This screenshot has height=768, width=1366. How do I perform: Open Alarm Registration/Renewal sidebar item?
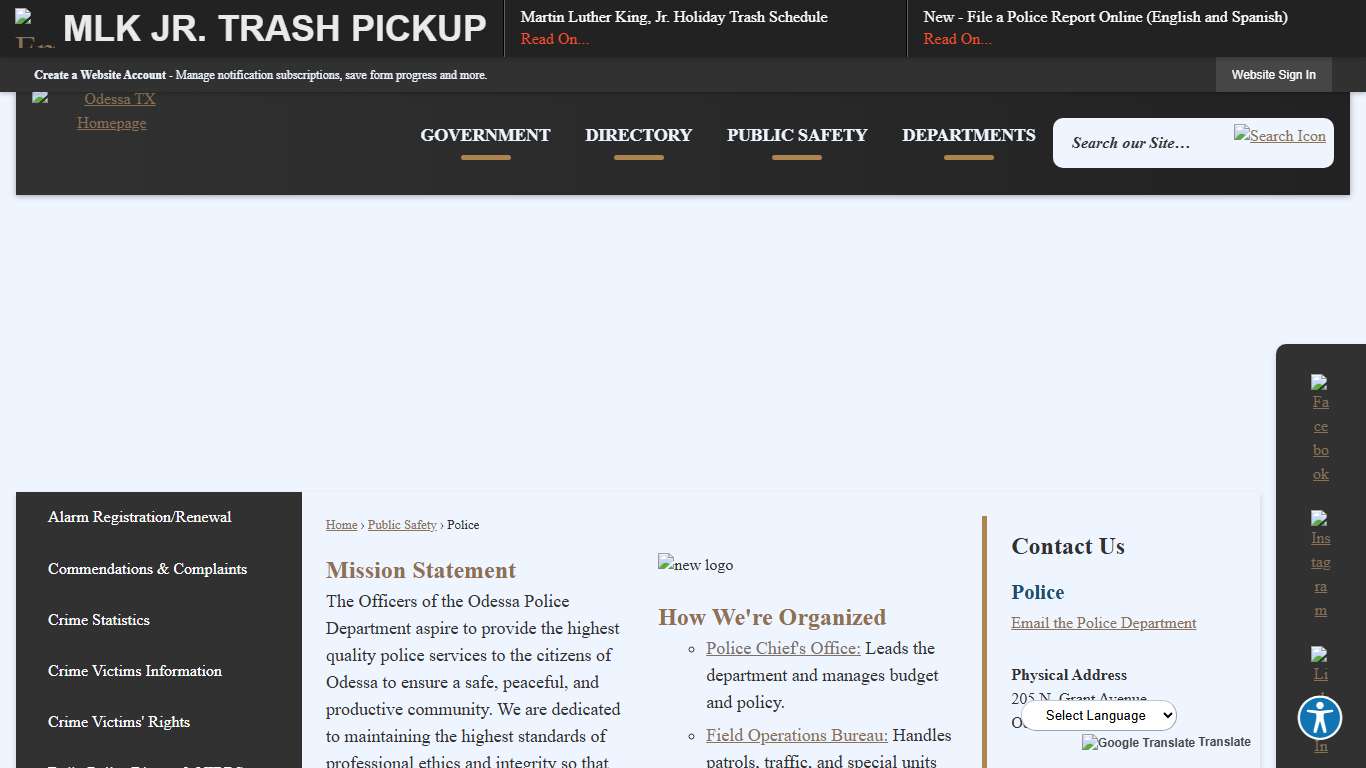pyautogui.click(x=139, y=517)
